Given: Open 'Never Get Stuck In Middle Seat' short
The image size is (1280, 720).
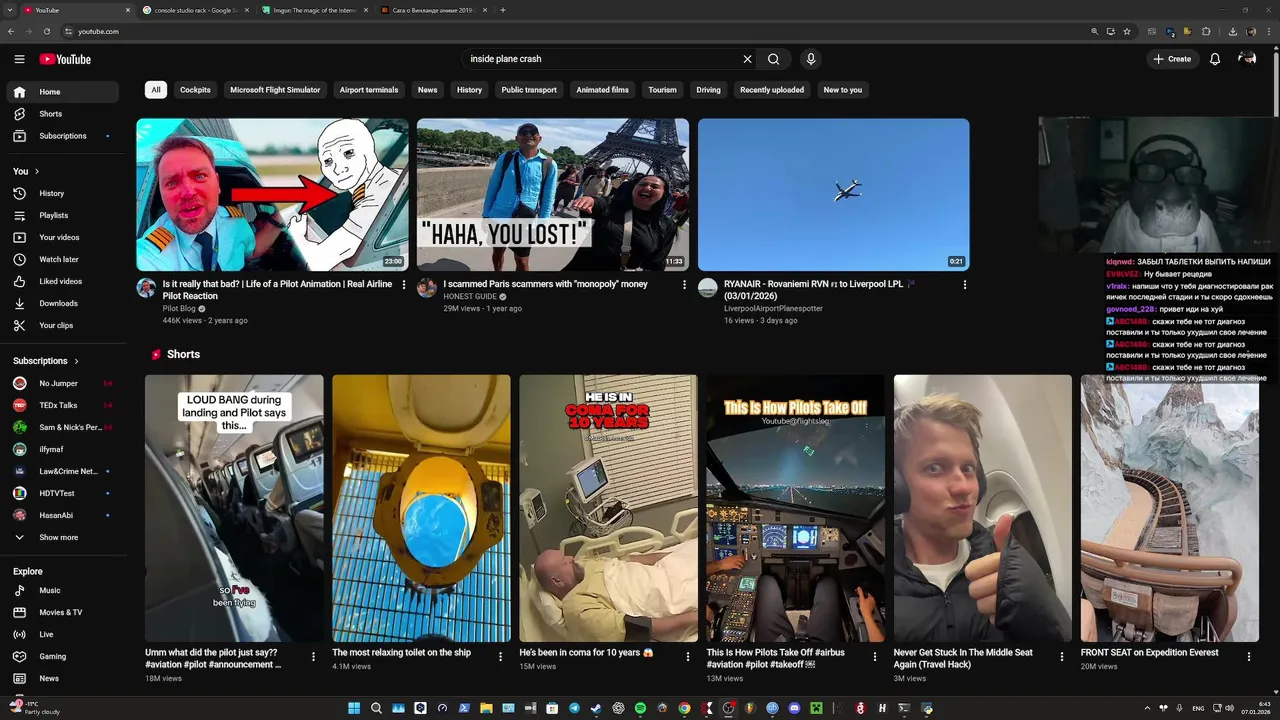Looking at the screenshot, I should click(x=982, y=508).
